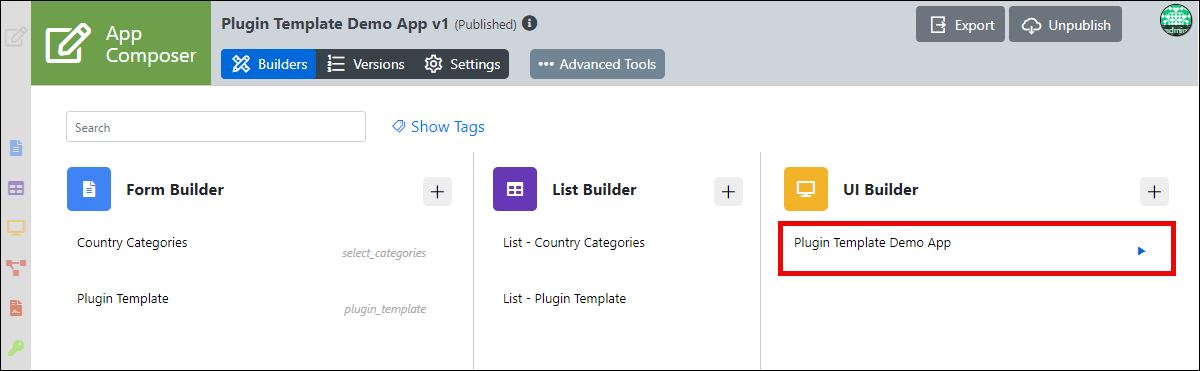
Task: Launch Plugin Template Demo App play arrow
Action: point(1141,251)
